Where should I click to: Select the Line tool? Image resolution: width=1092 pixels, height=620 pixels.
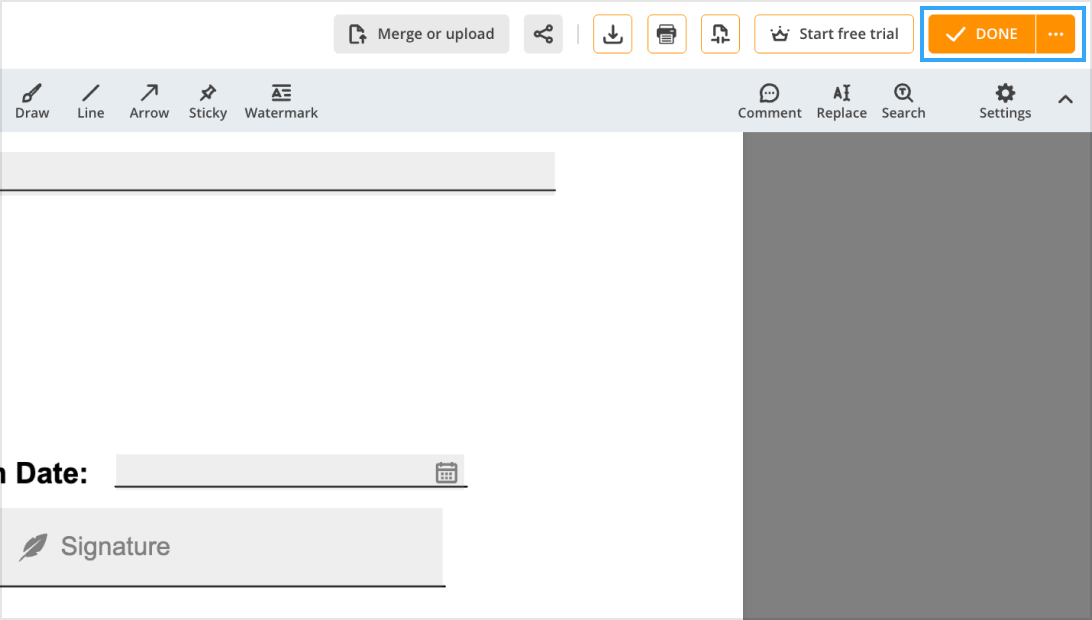tap(90, 99)
